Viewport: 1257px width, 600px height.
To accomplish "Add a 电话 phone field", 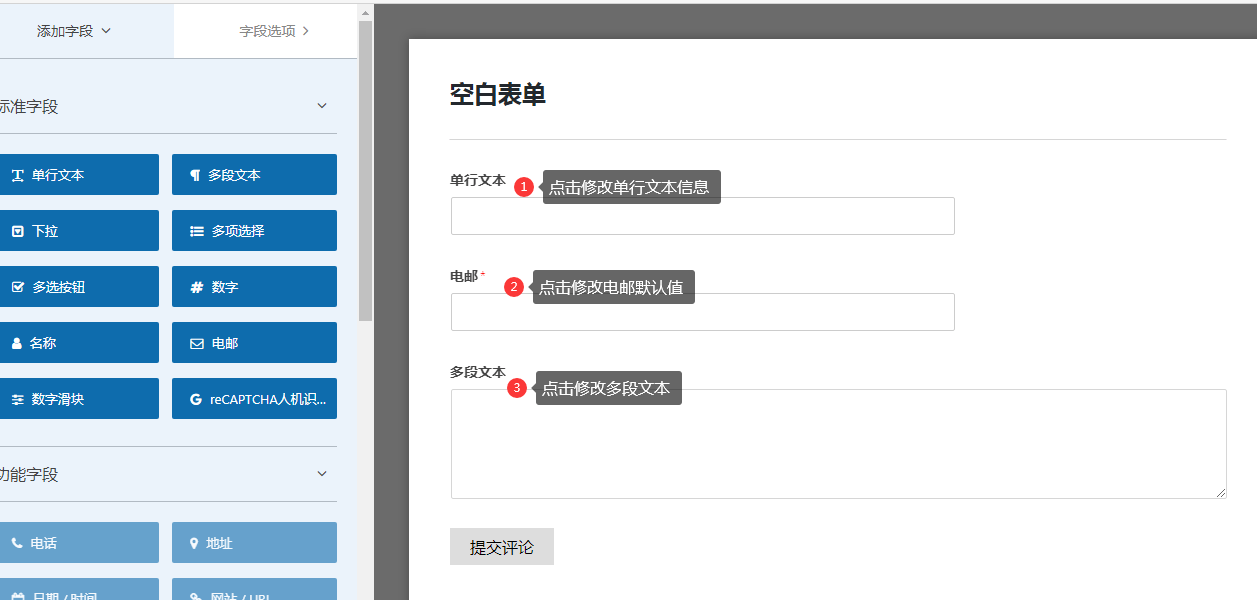I will [x=78, y=543].
